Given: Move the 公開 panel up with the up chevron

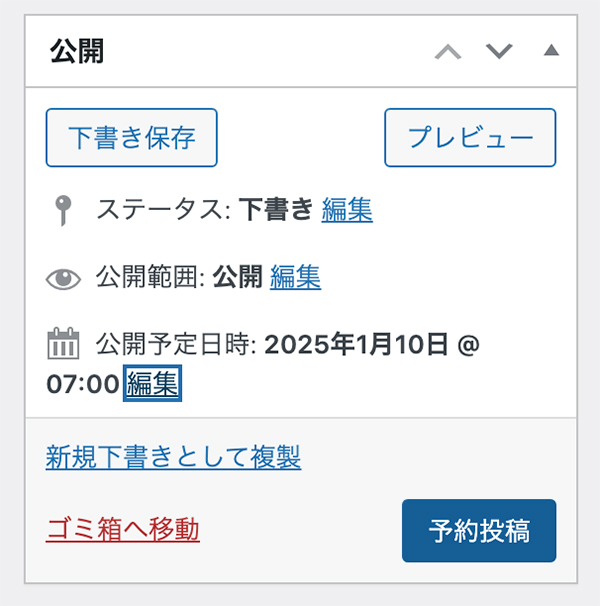Looking at the screenshot, I should point(448,51).
